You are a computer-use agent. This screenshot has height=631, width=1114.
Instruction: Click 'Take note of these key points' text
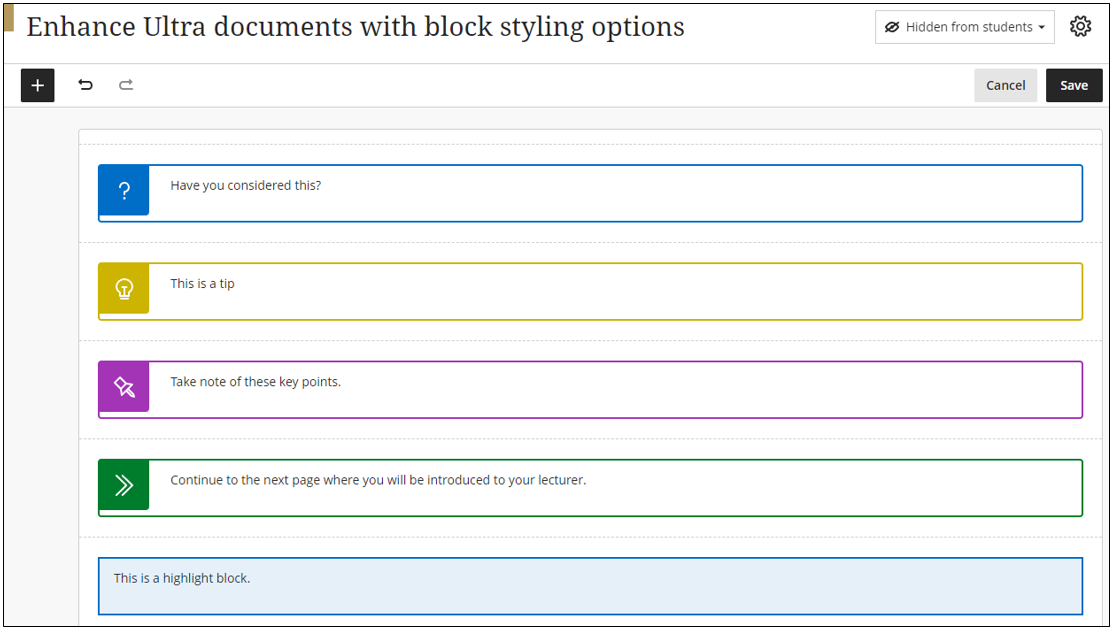256,381
